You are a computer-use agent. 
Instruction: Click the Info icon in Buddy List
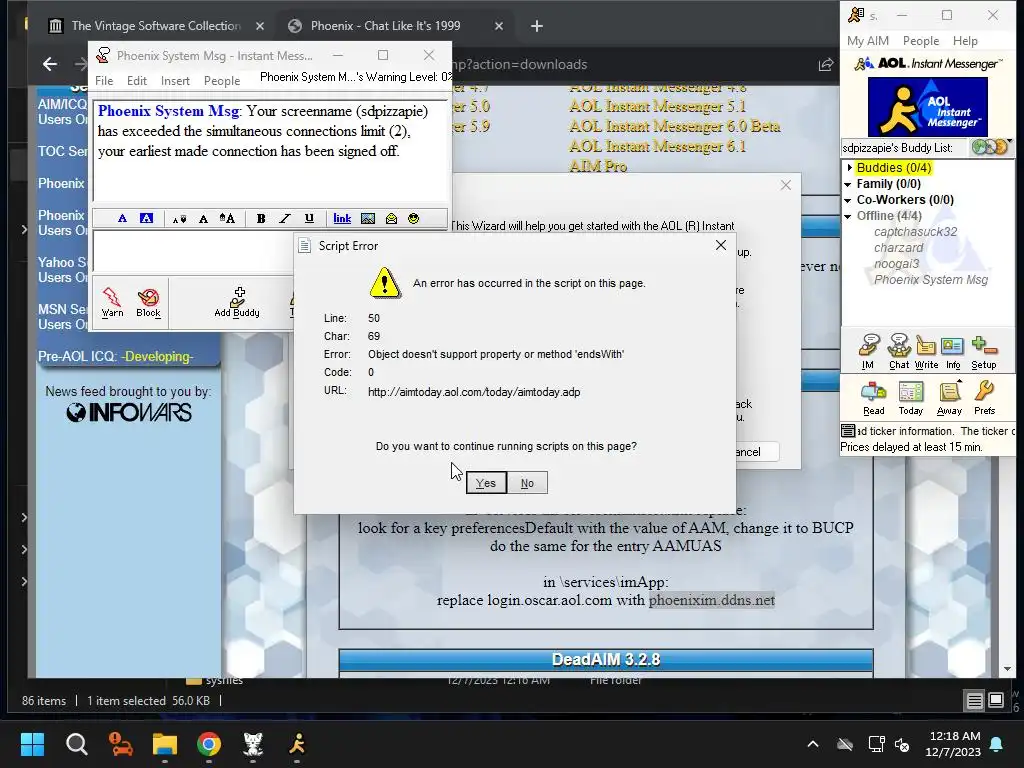click(953, 352)
